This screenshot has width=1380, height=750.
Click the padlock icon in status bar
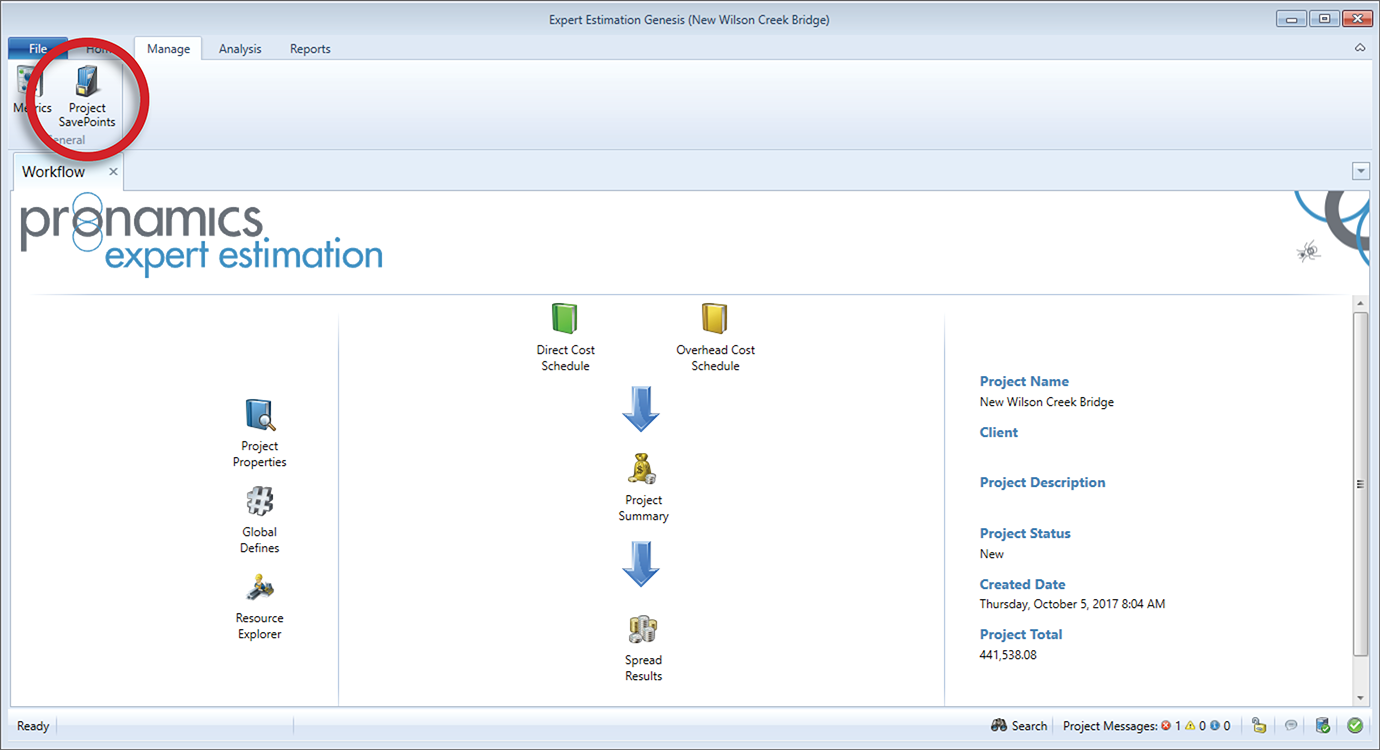click(1259, 726)
